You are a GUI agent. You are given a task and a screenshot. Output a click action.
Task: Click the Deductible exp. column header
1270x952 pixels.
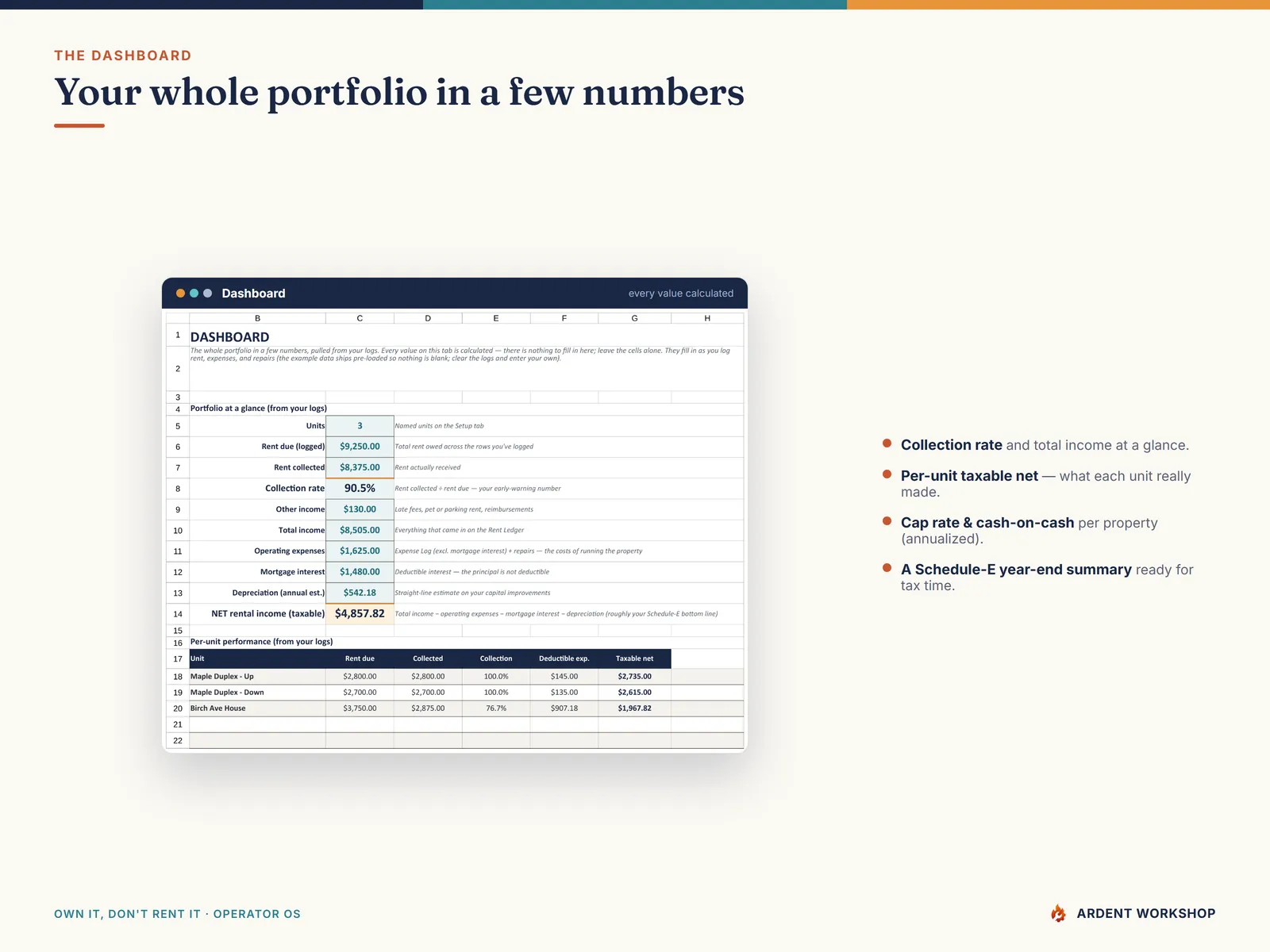click(564, 658)
